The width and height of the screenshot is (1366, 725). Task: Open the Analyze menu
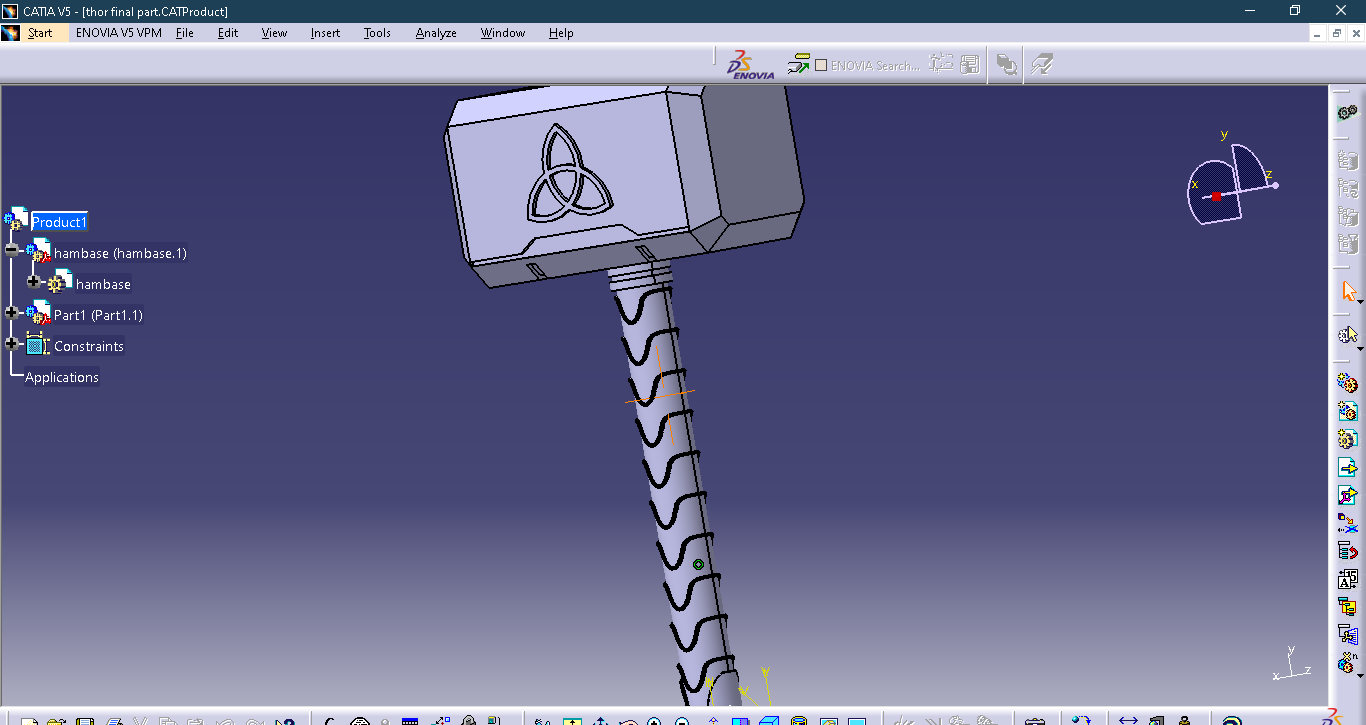coord(436,33)
